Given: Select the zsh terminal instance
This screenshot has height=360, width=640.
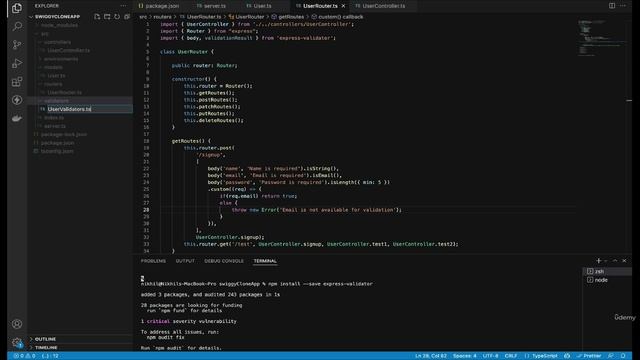Looking at the screenshot, I should tap(607, 271).
